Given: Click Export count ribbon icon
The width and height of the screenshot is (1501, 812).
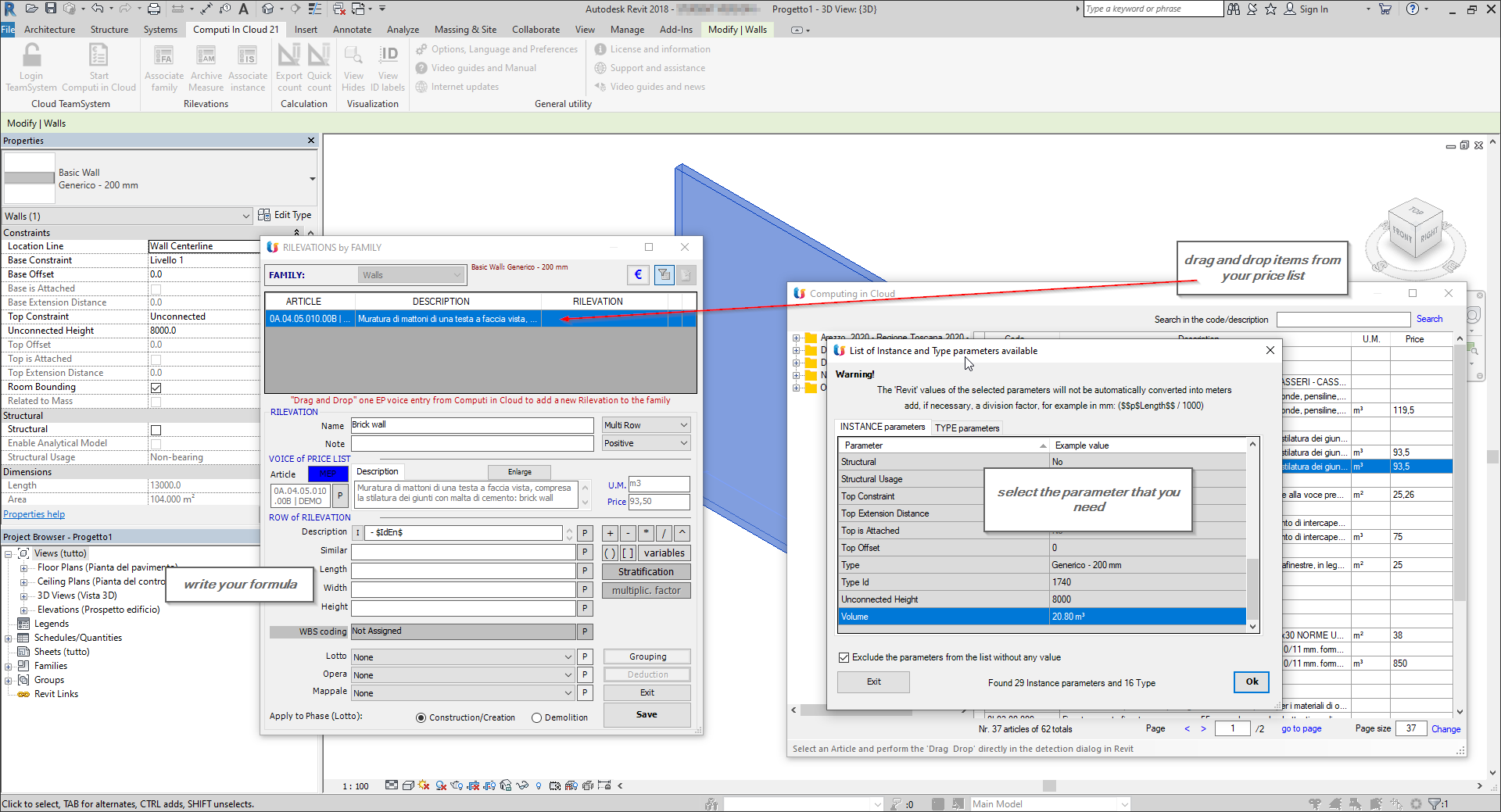Looking at the screenshot, I should [288, 55].
